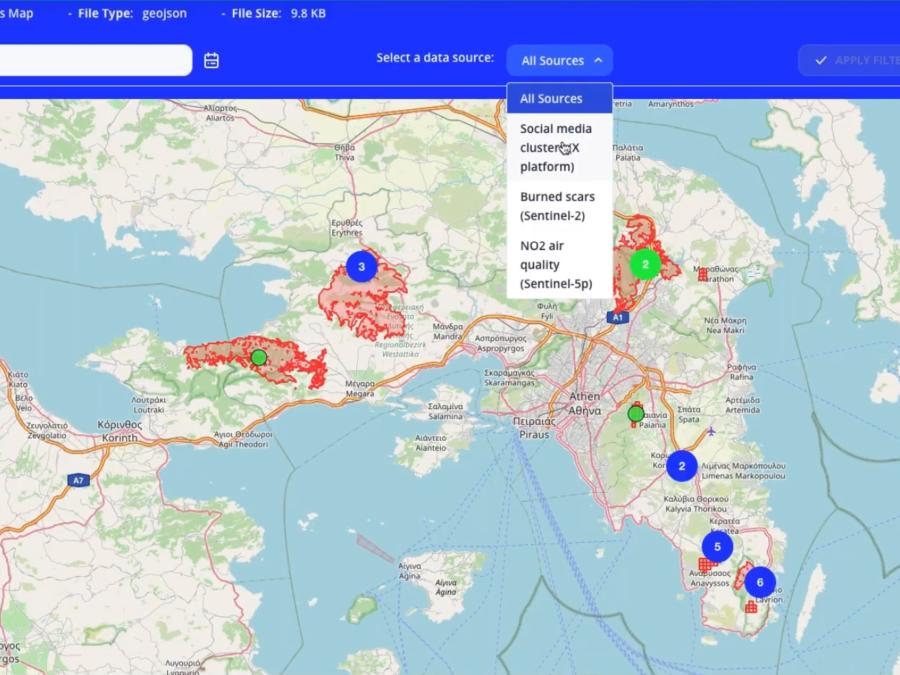Click the green cluster marker labeled 2
Image resolution: width=900 pixels, height=675 pixels.
pos(645,264)
